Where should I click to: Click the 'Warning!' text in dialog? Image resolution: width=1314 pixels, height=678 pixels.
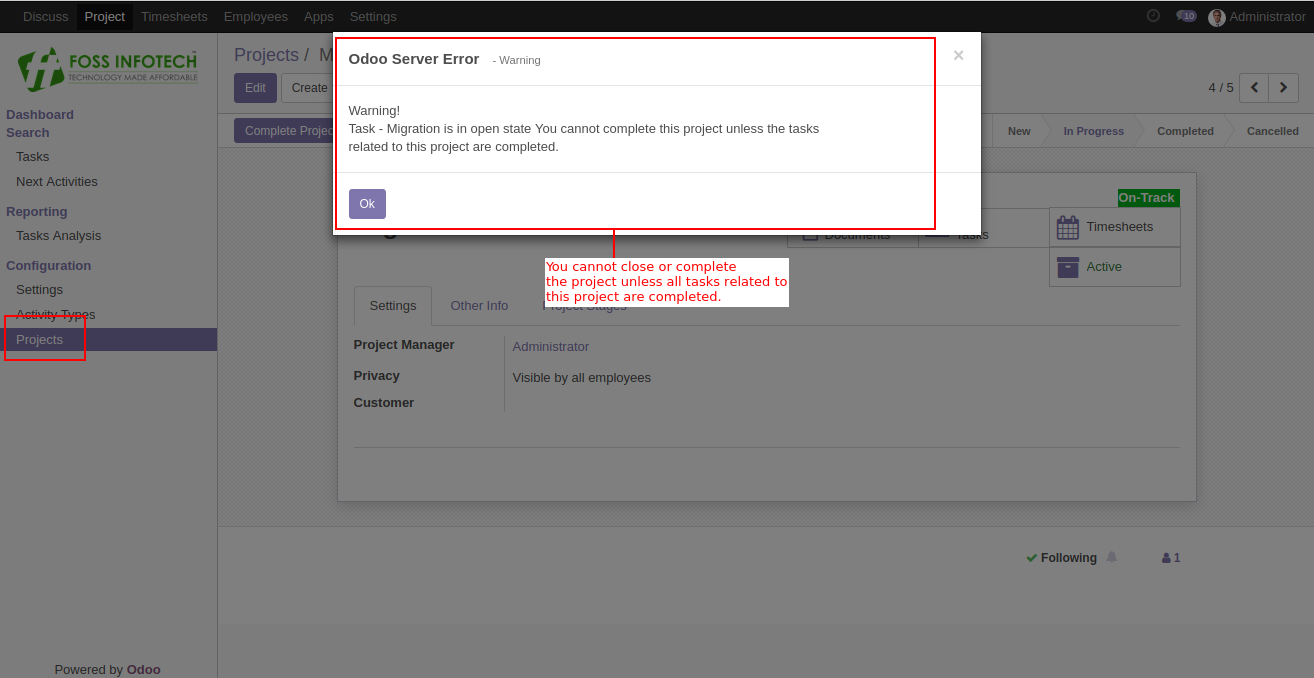pos(374,111)
